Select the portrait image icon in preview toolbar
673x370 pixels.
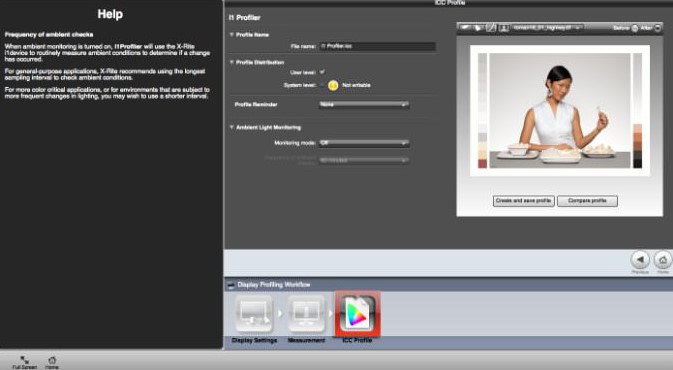[504, 28]
